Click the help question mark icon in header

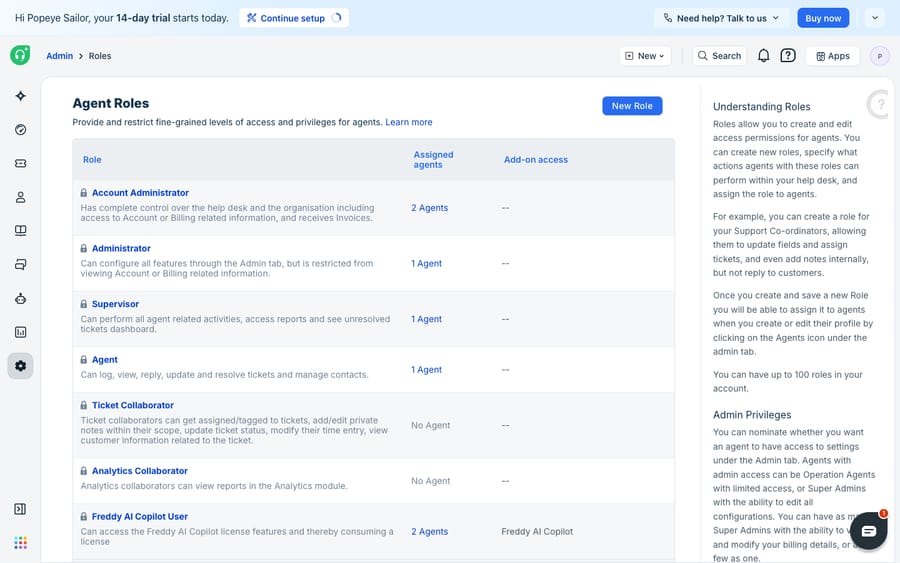(788, 56)
